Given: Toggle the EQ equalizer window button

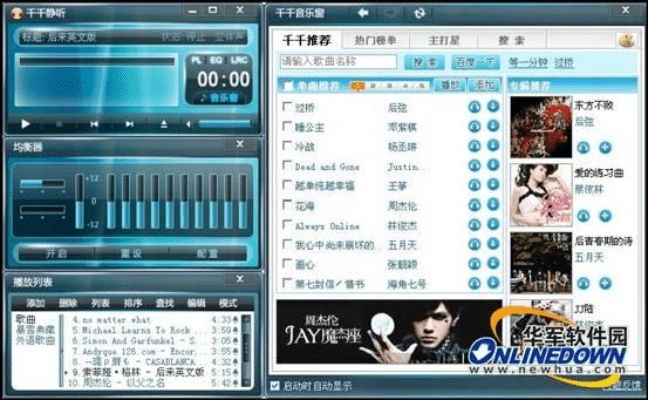Looking at the screenshot, I should tap(218, 61).
